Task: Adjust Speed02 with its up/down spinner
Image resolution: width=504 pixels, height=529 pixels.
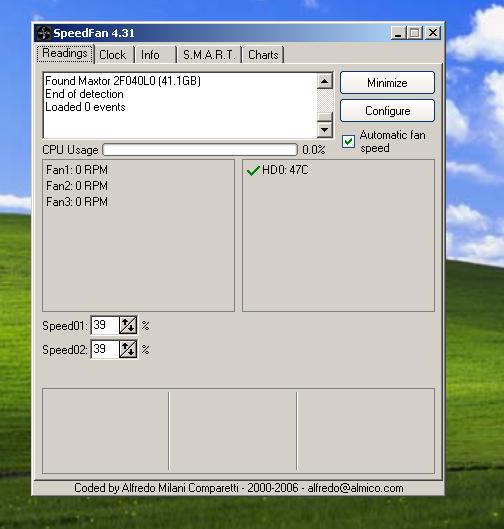Action: coord(128,349)
